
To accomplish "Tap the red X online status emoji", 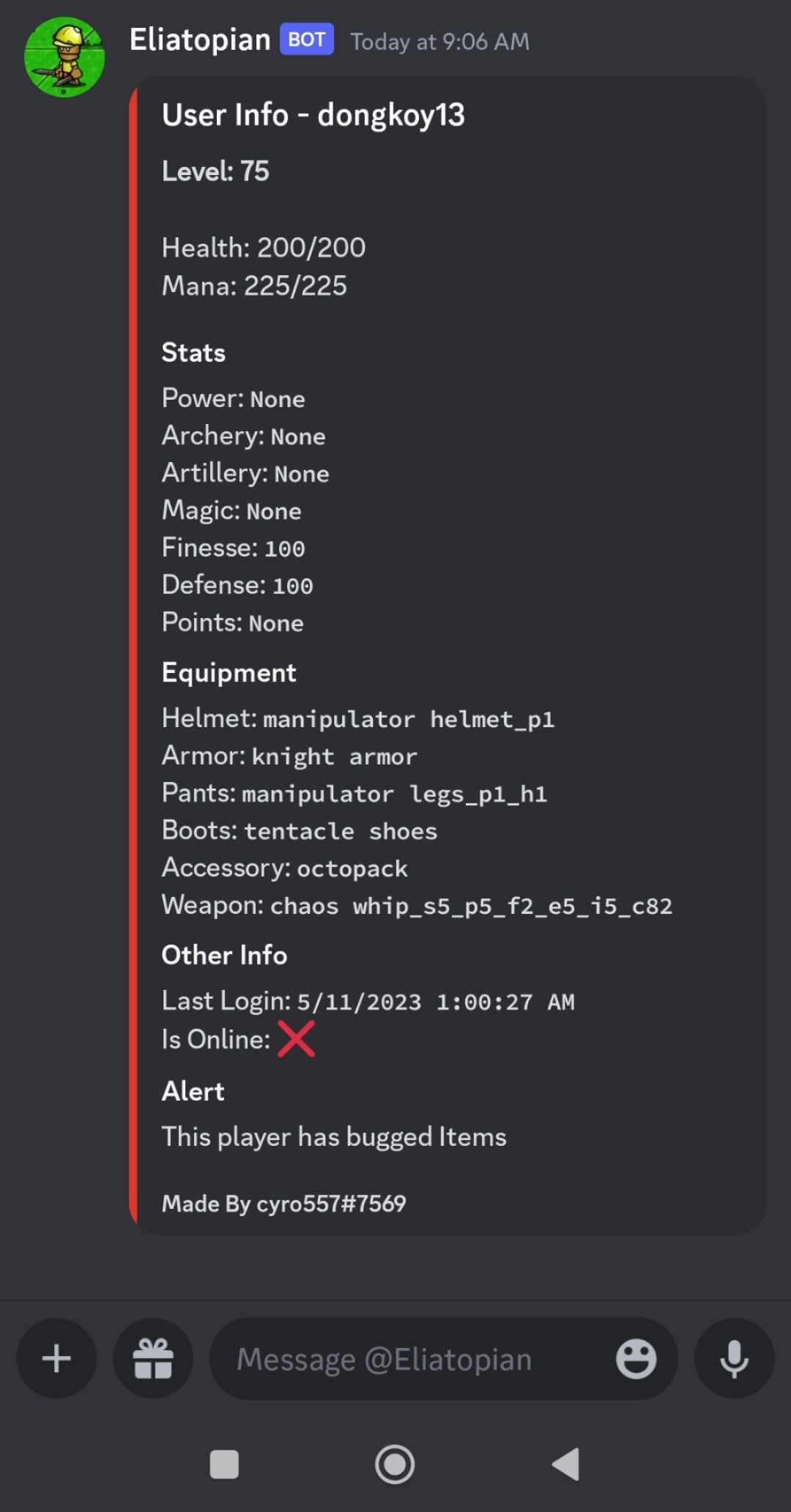I will click(x=297, y=1039).
